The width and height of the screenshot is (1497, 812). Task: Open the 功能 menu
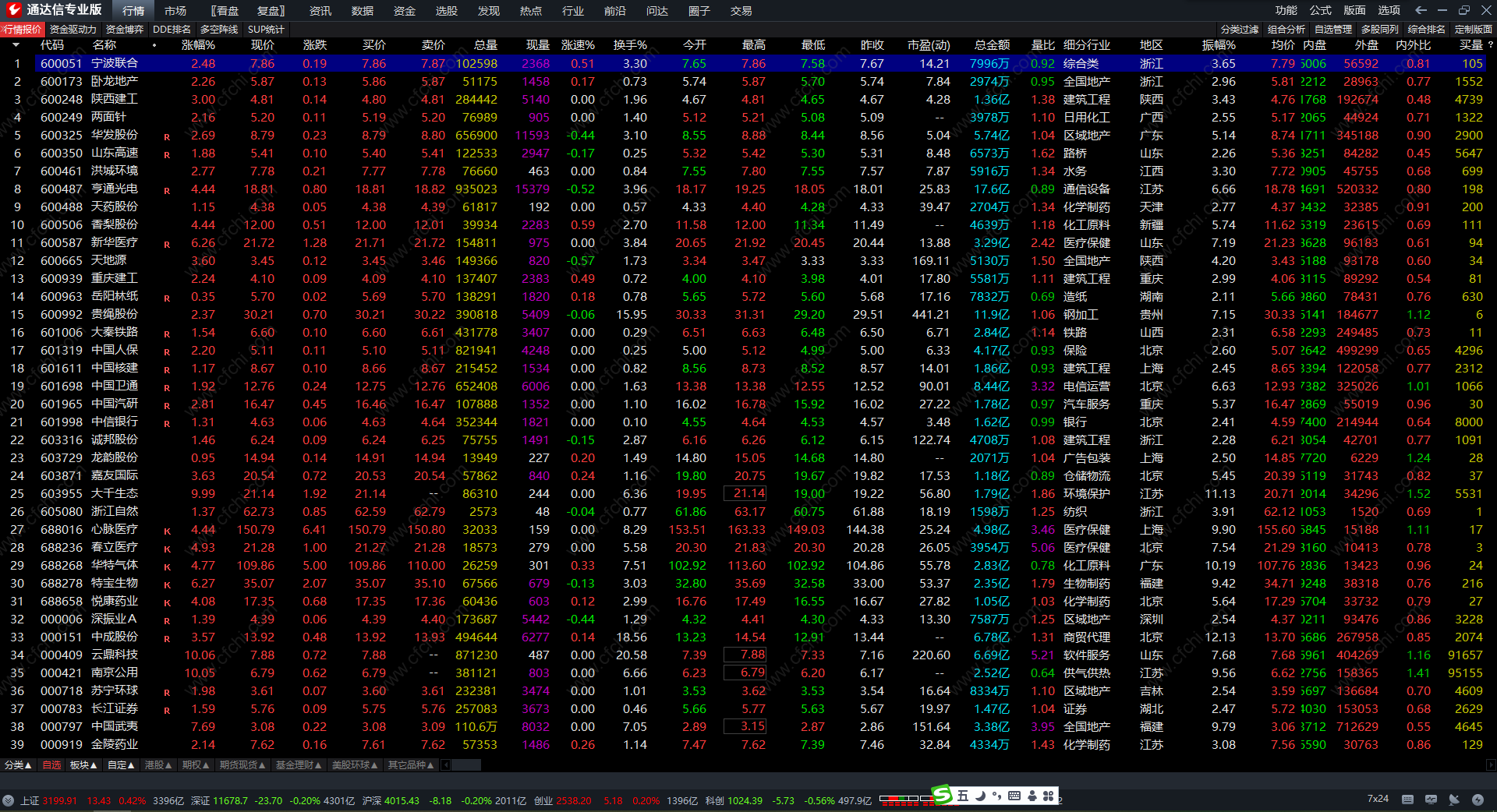(x=1286, y=10)
